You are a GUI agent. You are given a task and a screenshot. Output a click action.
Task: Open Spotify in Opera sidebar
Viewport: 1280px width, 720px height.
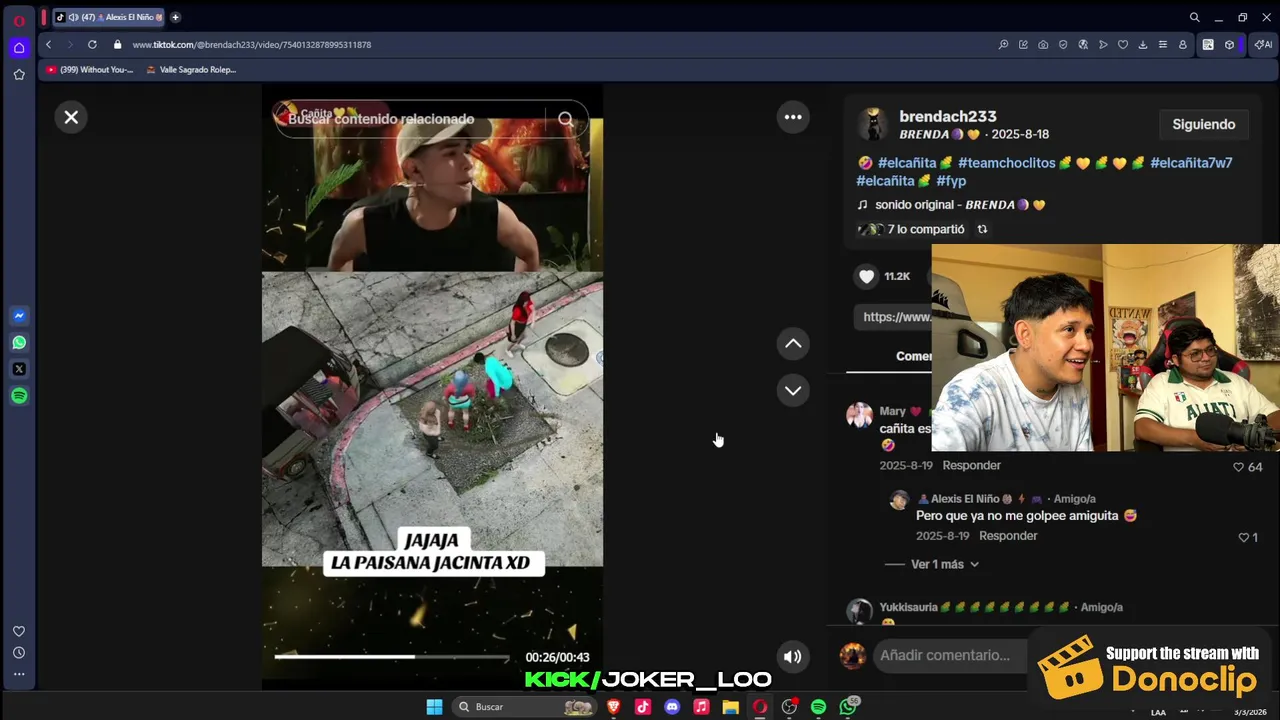tap(19, 396)
